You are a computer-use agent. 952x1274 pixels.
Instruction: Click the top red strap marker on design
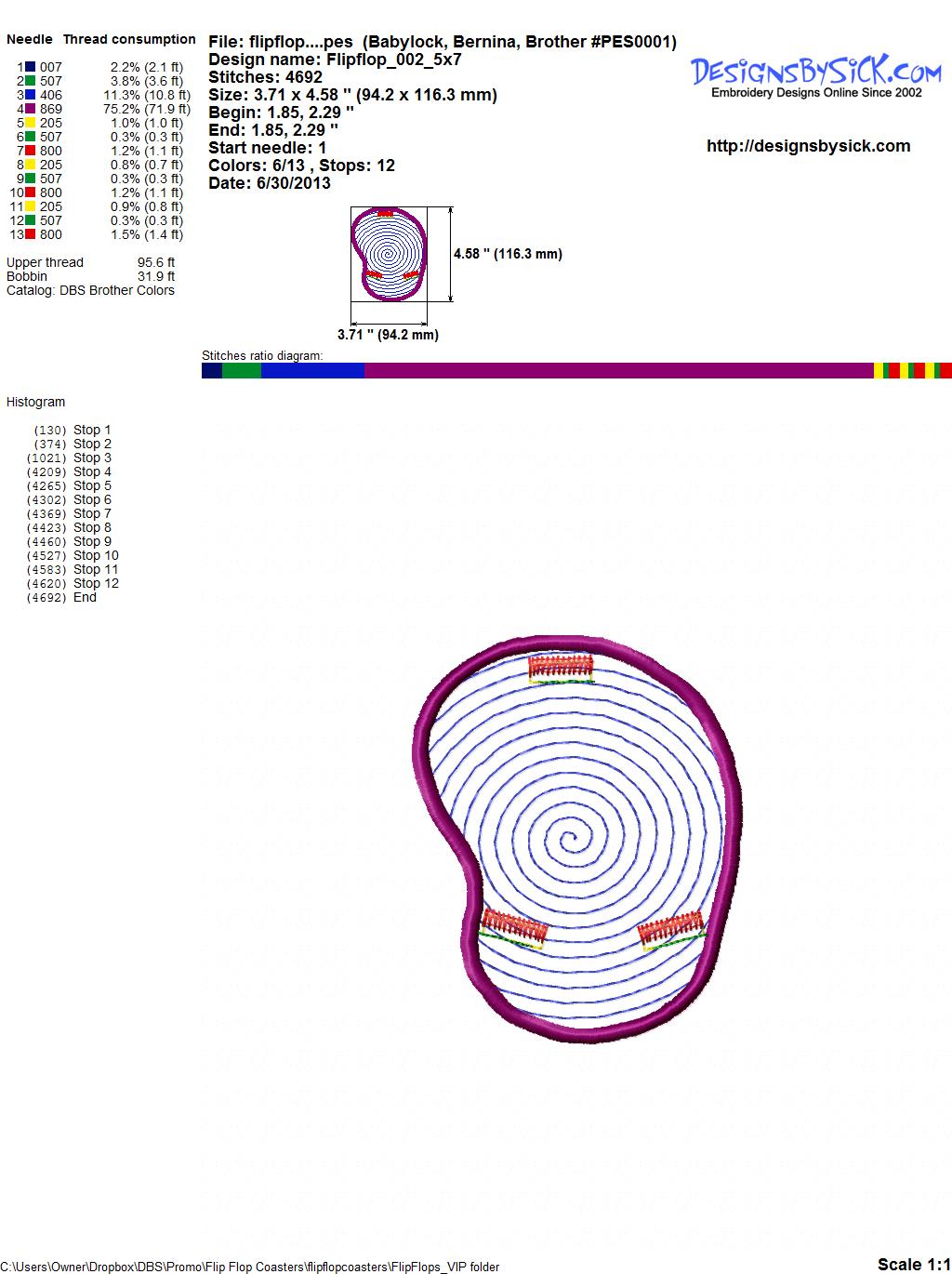(561, 666)
